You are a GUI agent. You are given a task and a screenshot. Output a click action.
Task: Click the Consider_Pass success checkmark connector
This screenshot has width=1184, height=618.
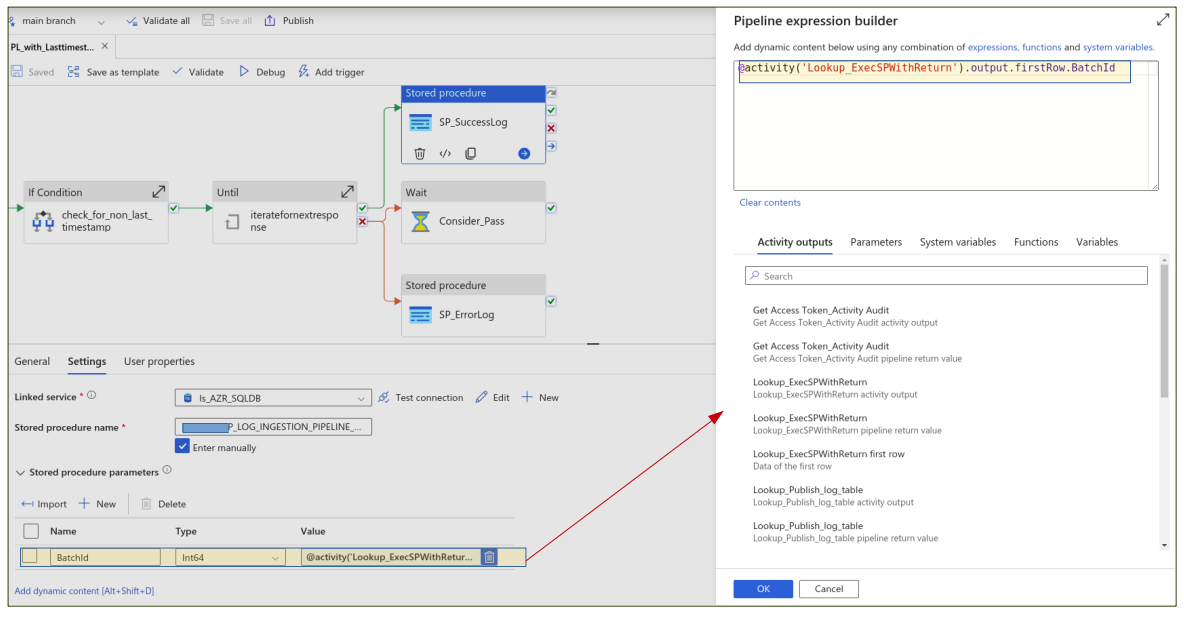click(x=551, y=208)
